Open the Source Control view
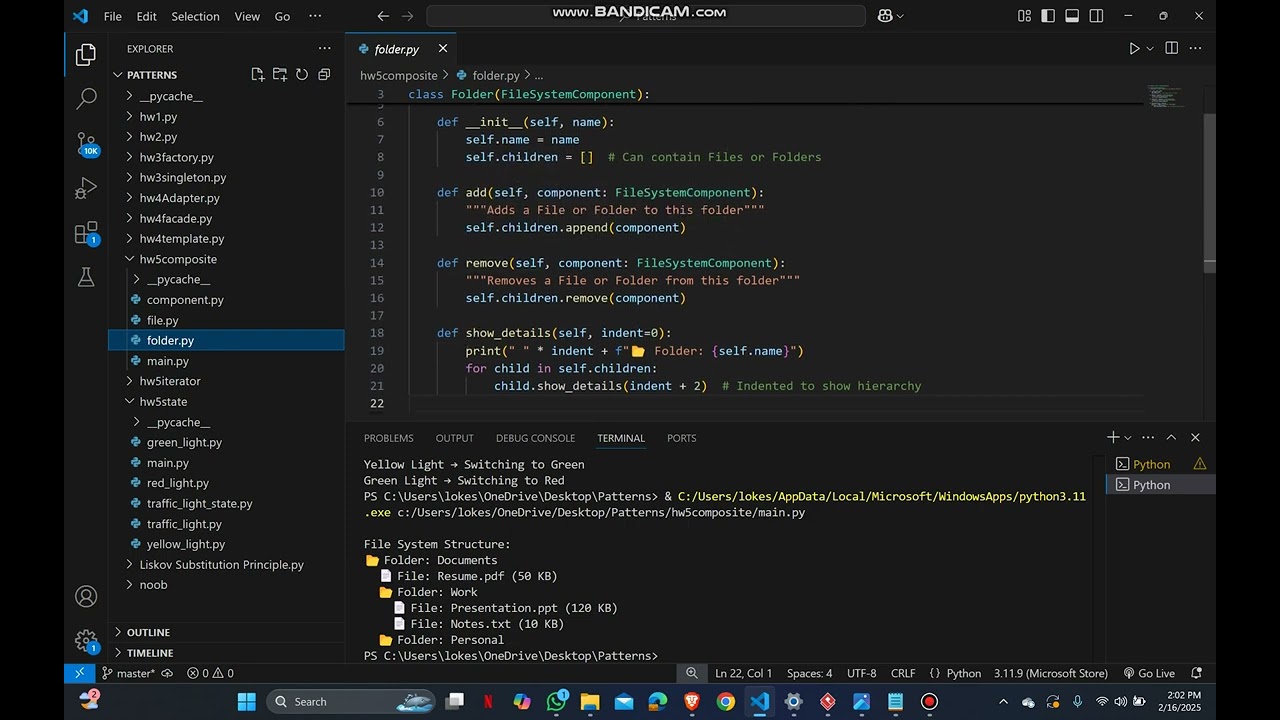 (x=86, y=144)
